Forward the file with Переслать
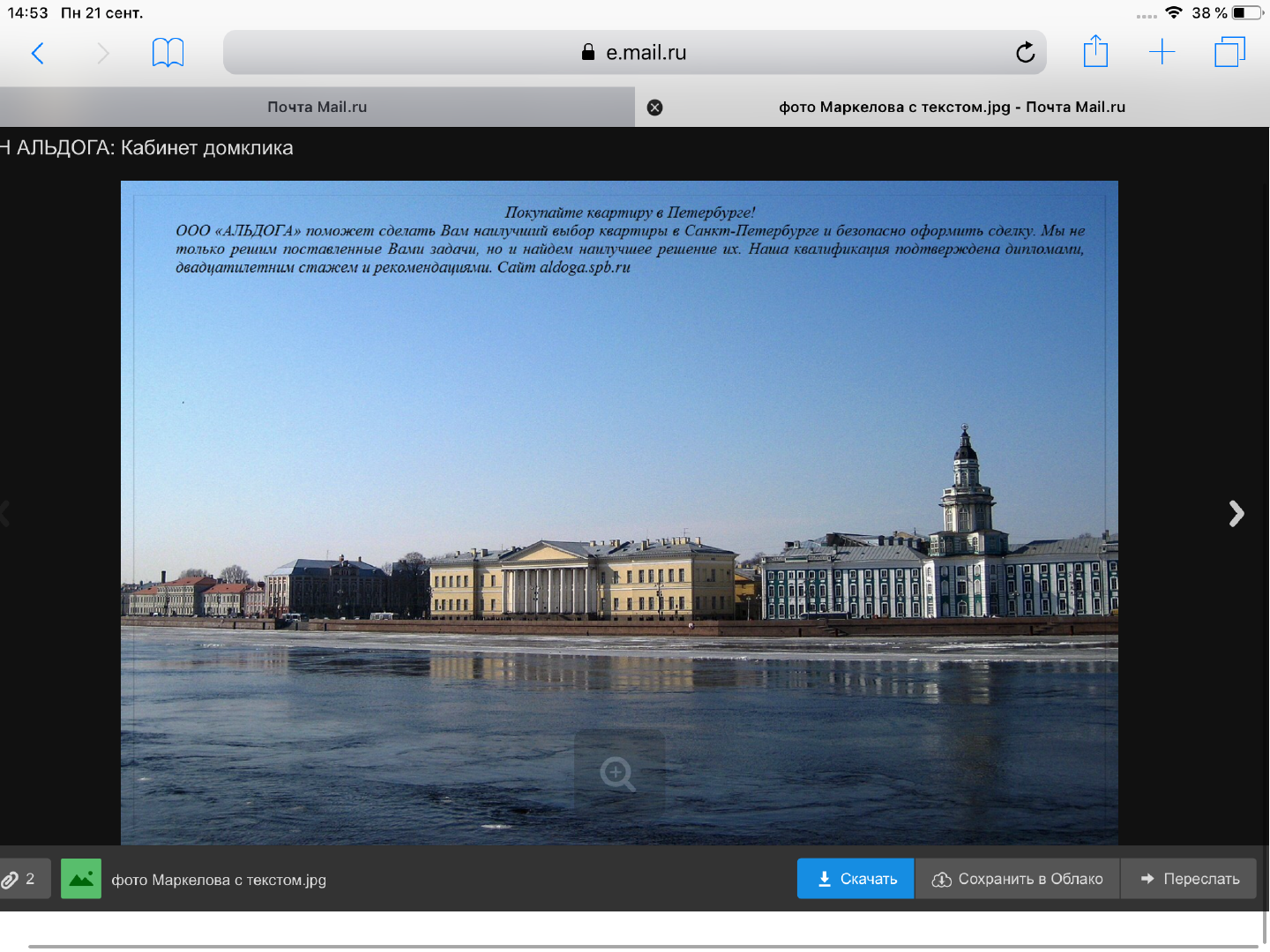 coord(1189,879)
